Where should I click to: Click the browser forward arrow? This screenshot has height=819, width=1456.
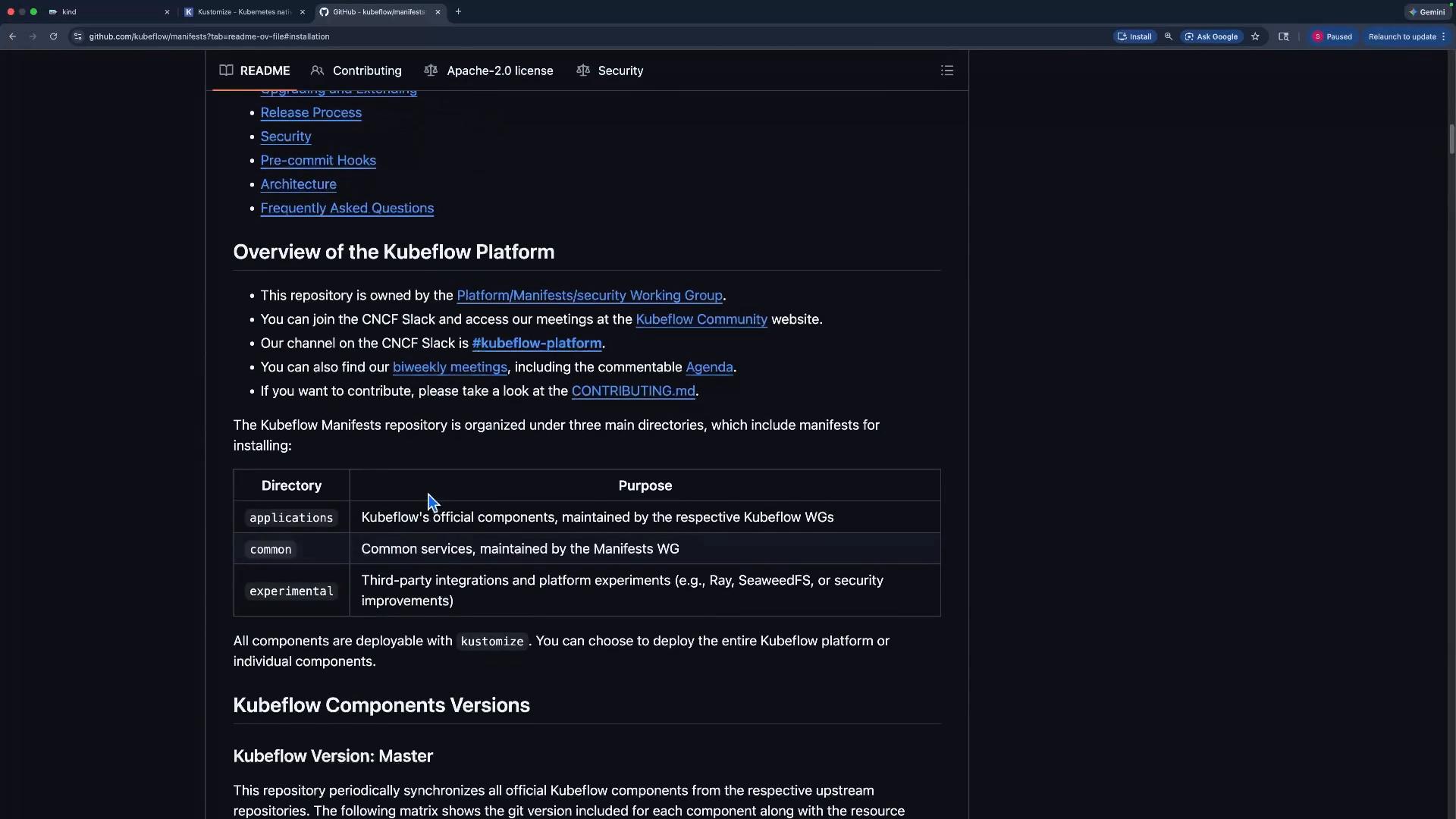coord(33,36)
